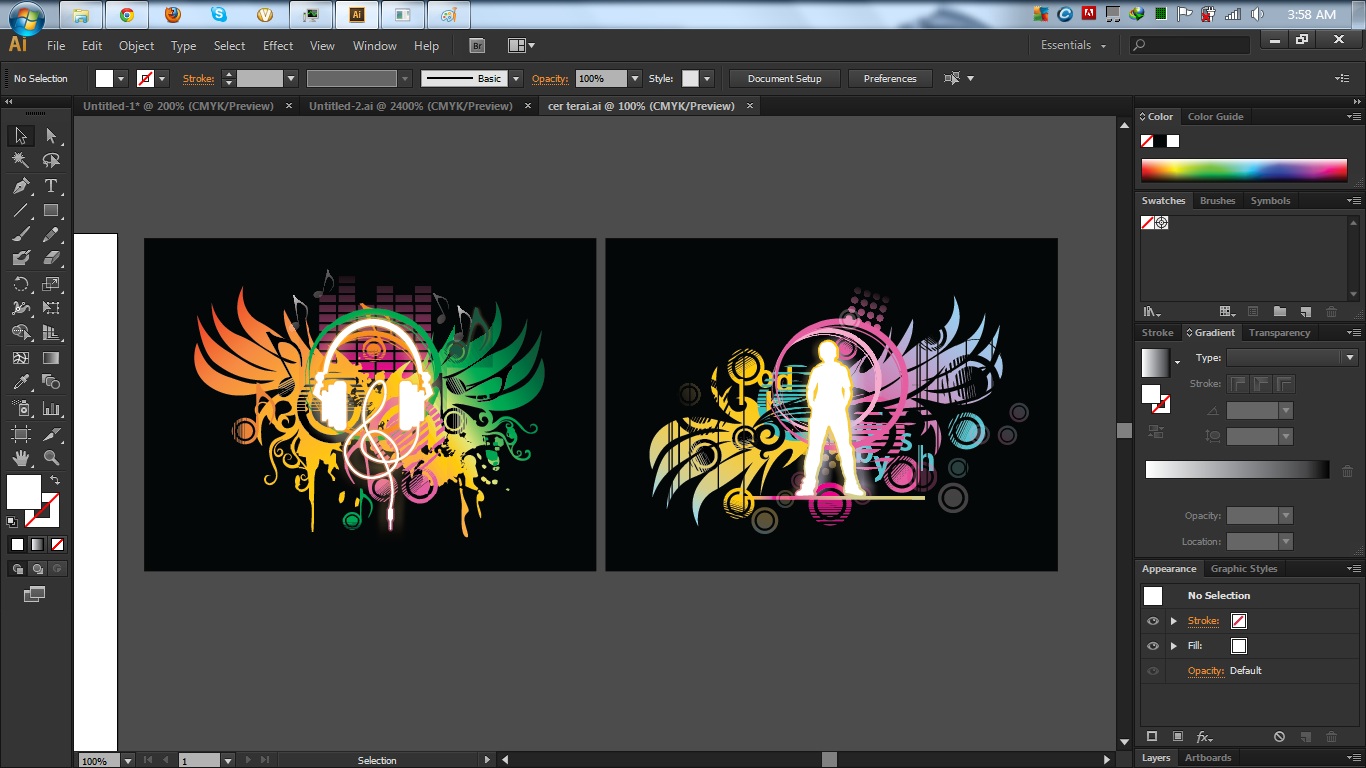The width and height of the screenshot is (1366, 768).
Task: Pick a color from the Color spectrum bar
Action: [x=1244, y=170]
